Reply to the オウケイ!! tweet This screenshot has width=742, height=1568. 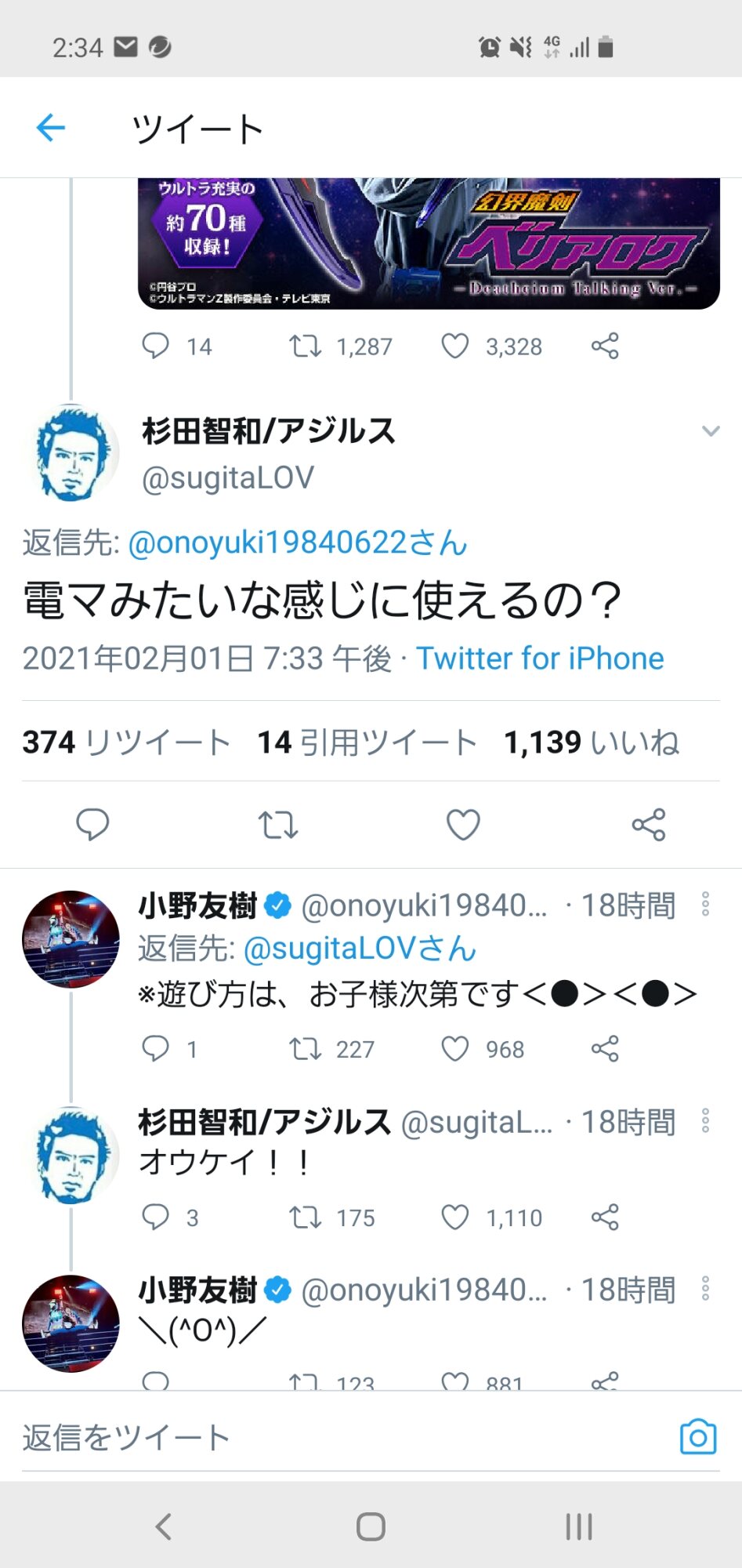[x=155, y=1217]
